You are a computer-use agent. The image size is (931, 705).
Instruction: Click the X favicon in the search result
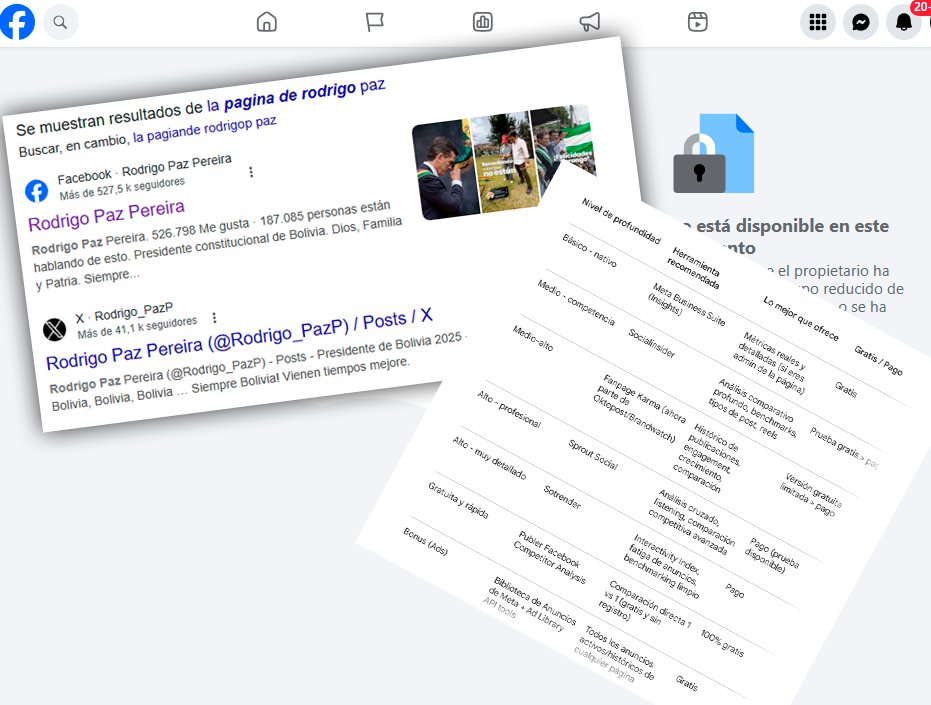pos(55,328)
